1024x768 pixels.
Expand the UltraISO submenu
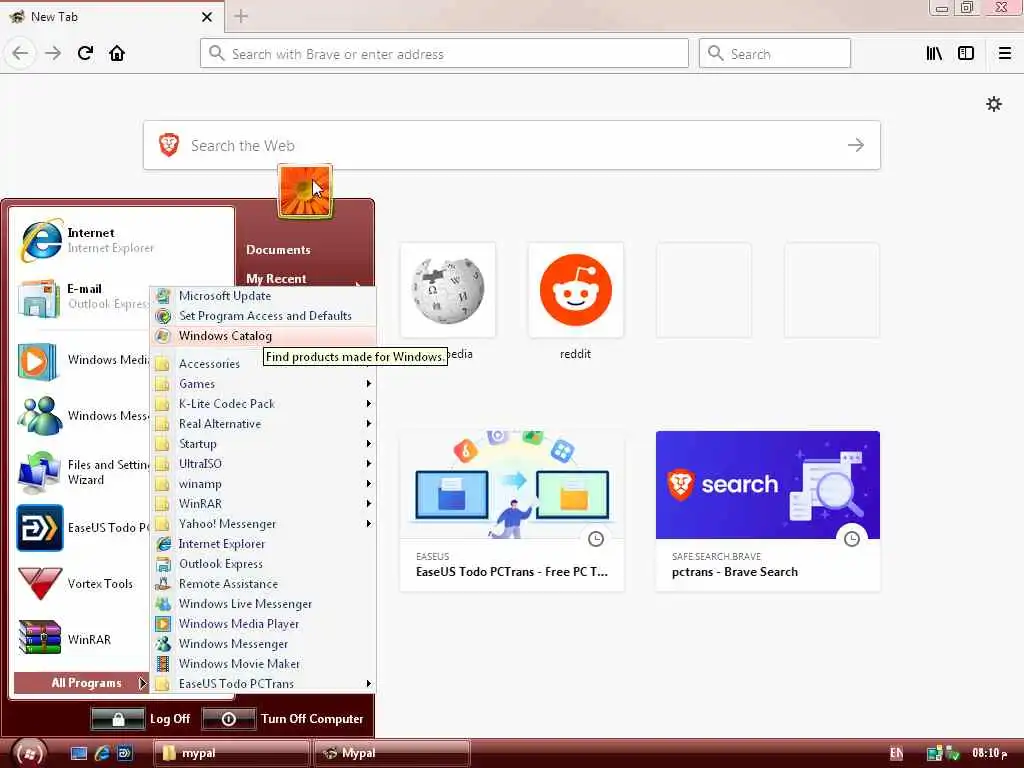click(x=264, y=464)
